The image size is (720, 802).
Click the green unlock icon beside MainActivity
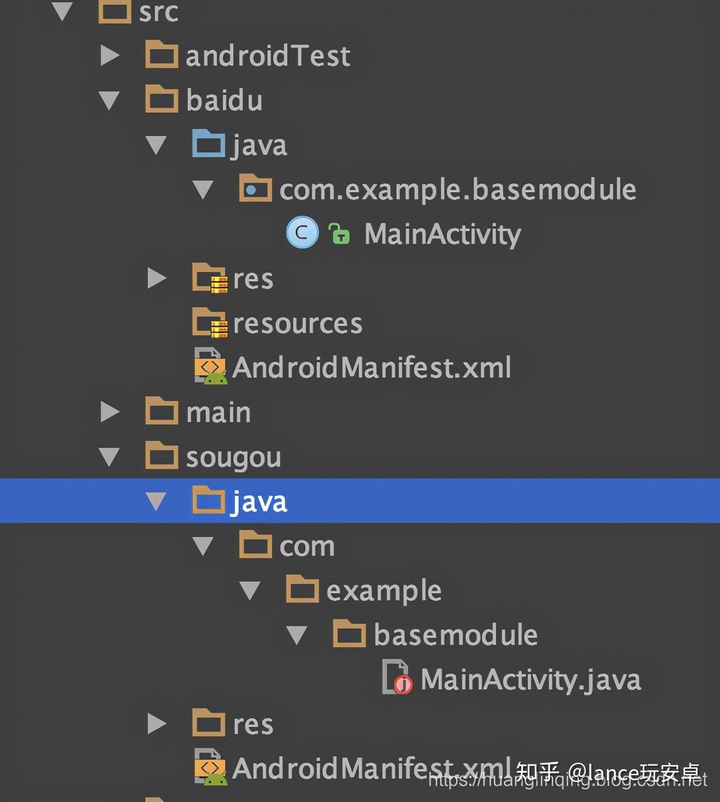[339, 233]
